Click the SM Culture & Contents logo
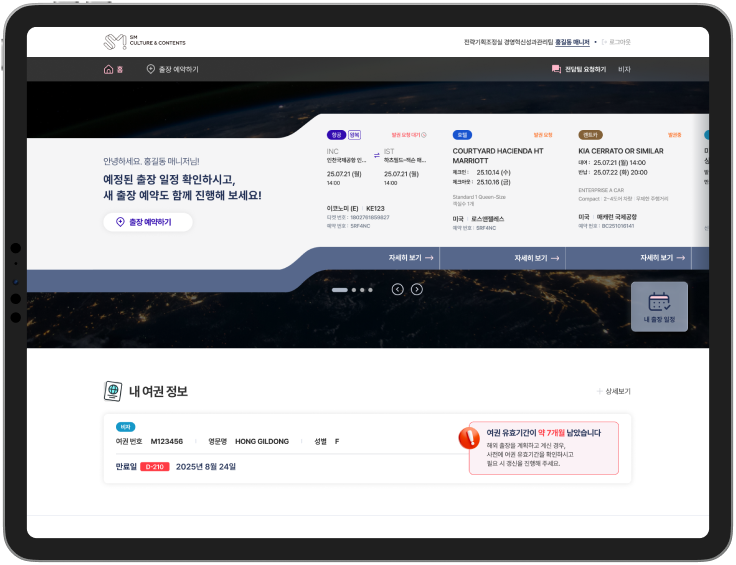This screenshot has width=736, height=565. tap(144, 42)
